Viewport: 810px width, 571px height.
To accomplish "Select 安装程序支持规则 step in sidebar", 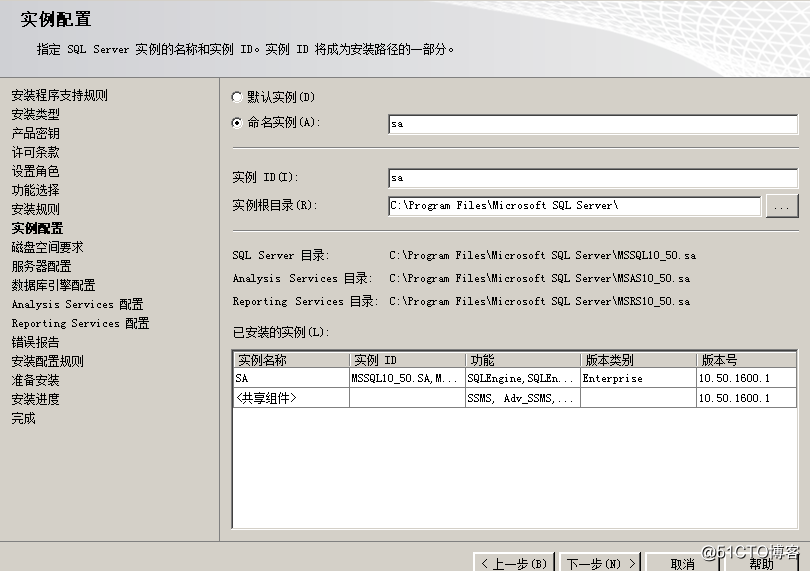I will coord(59,95).
